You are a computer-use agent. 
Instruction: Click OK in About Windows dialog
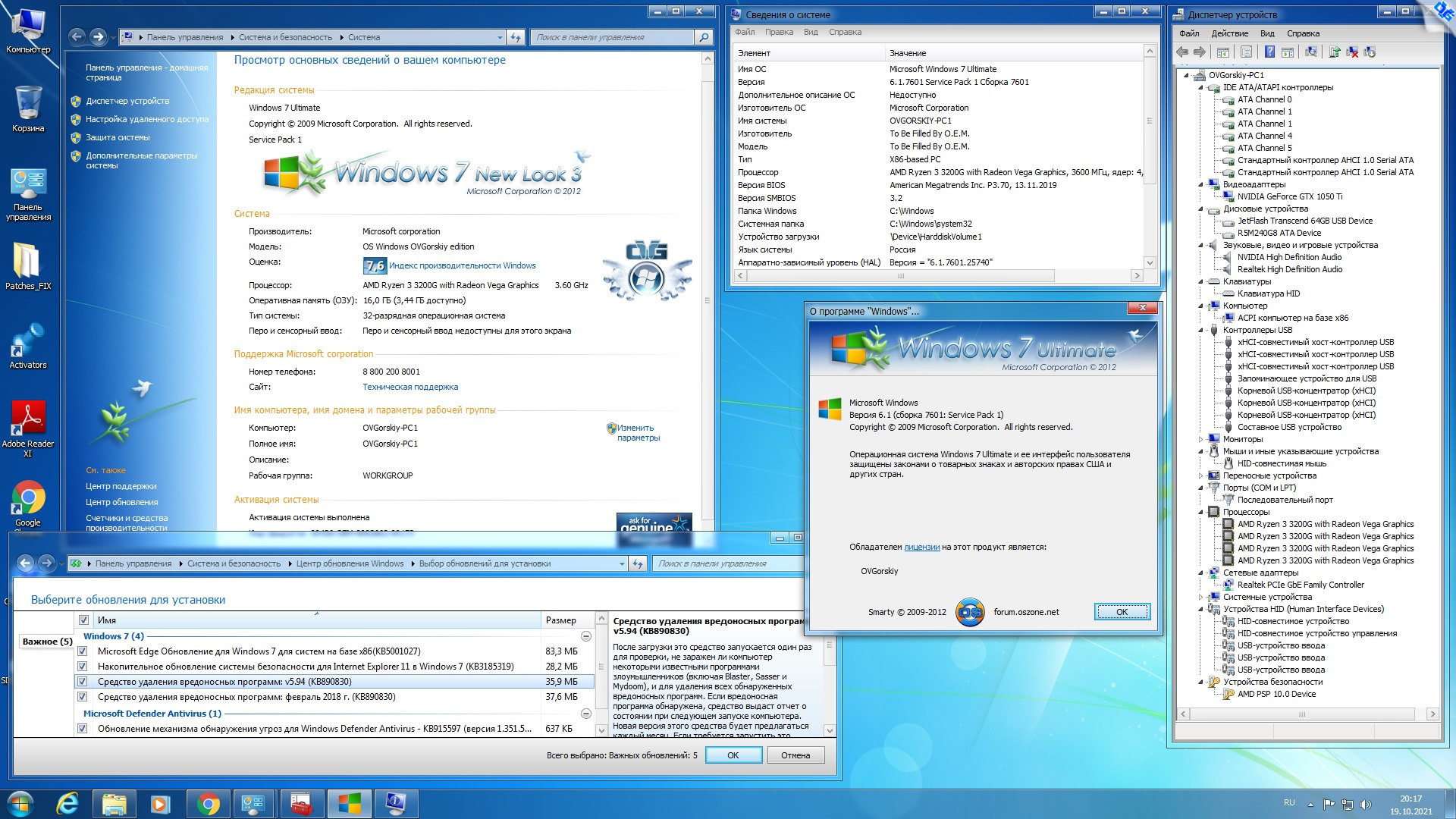1122,612
